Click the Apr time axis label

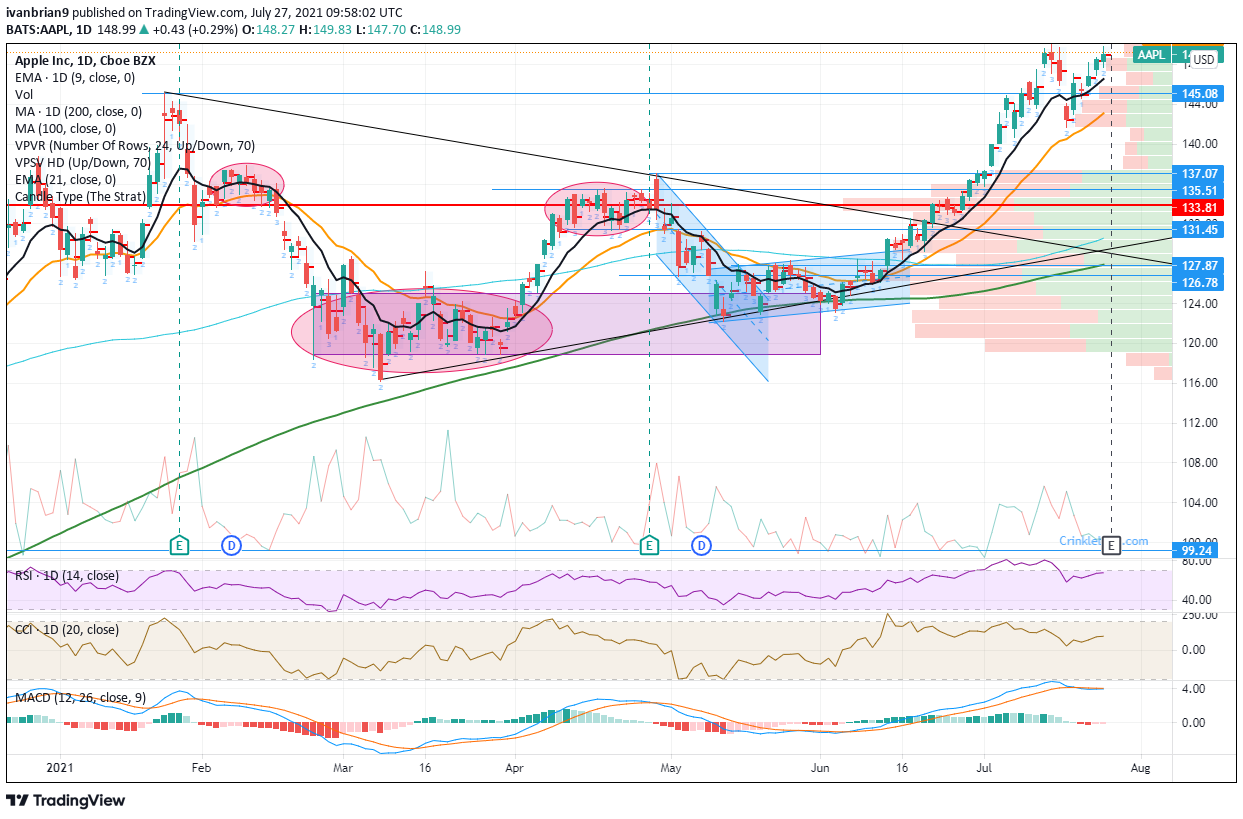coord(515,768)
